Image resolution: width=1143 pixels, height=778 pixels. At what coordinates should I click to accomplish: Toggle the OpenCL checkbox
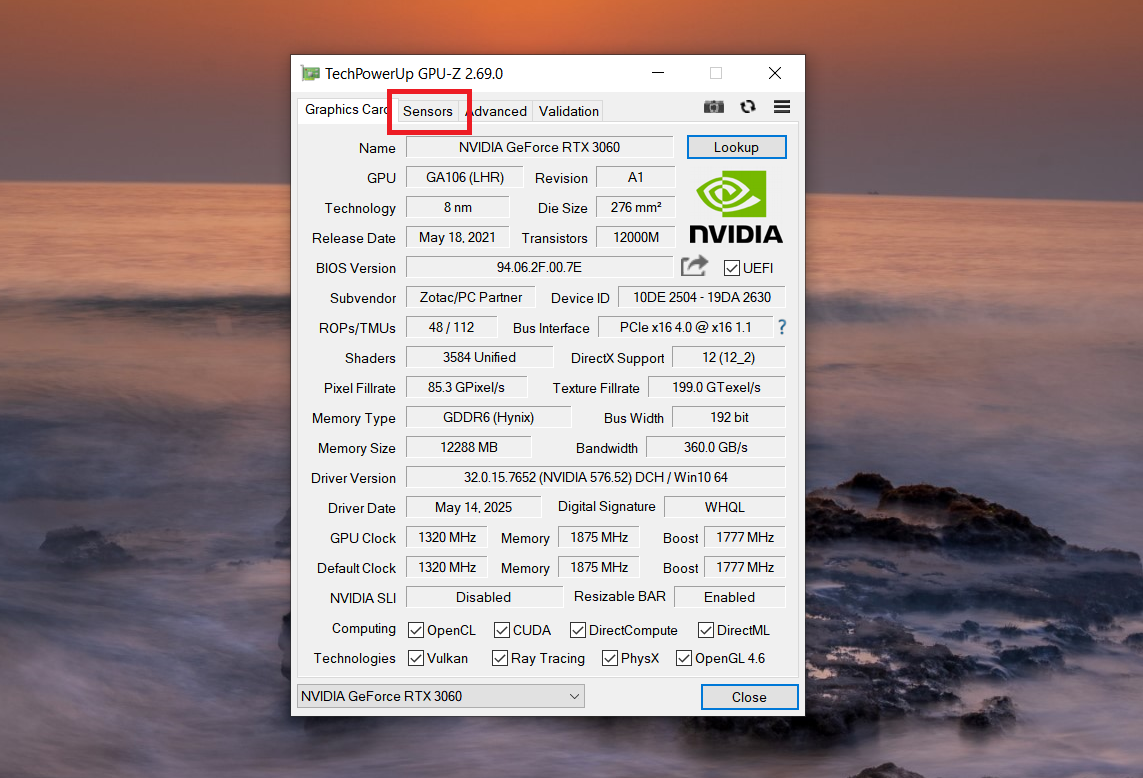(417, 630)
